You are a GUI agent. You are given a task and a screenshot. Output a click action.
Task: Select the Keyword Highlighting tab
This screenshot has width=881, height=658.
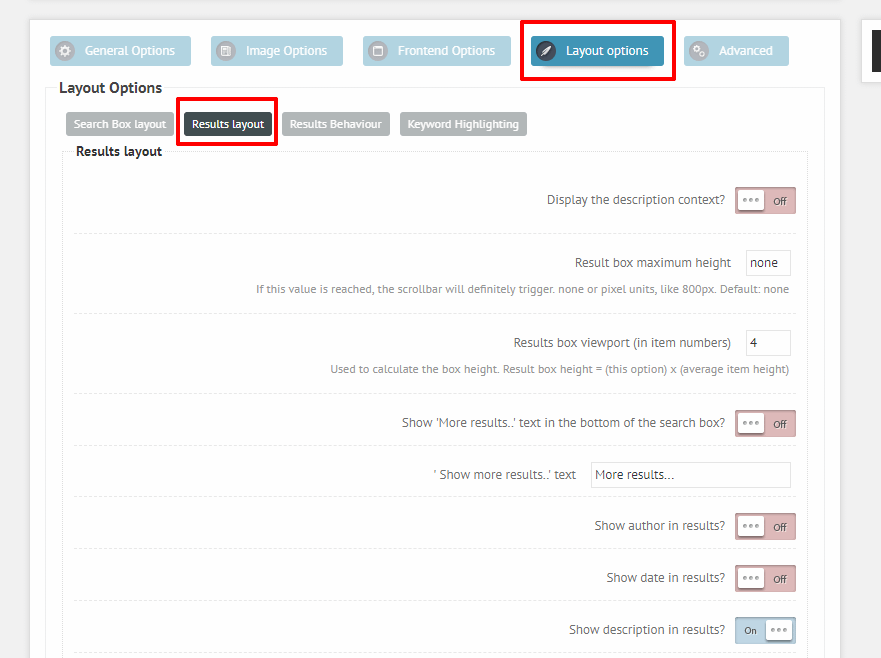click(462, 124)
